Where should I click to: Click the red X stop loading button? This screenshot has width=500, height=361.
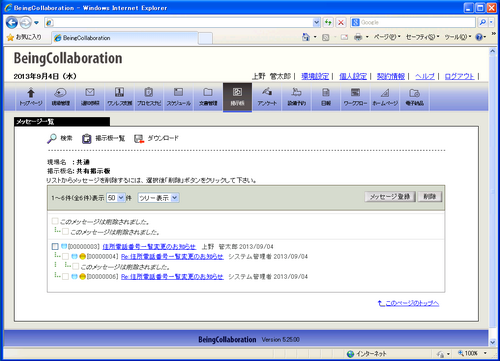pos(341,22)
